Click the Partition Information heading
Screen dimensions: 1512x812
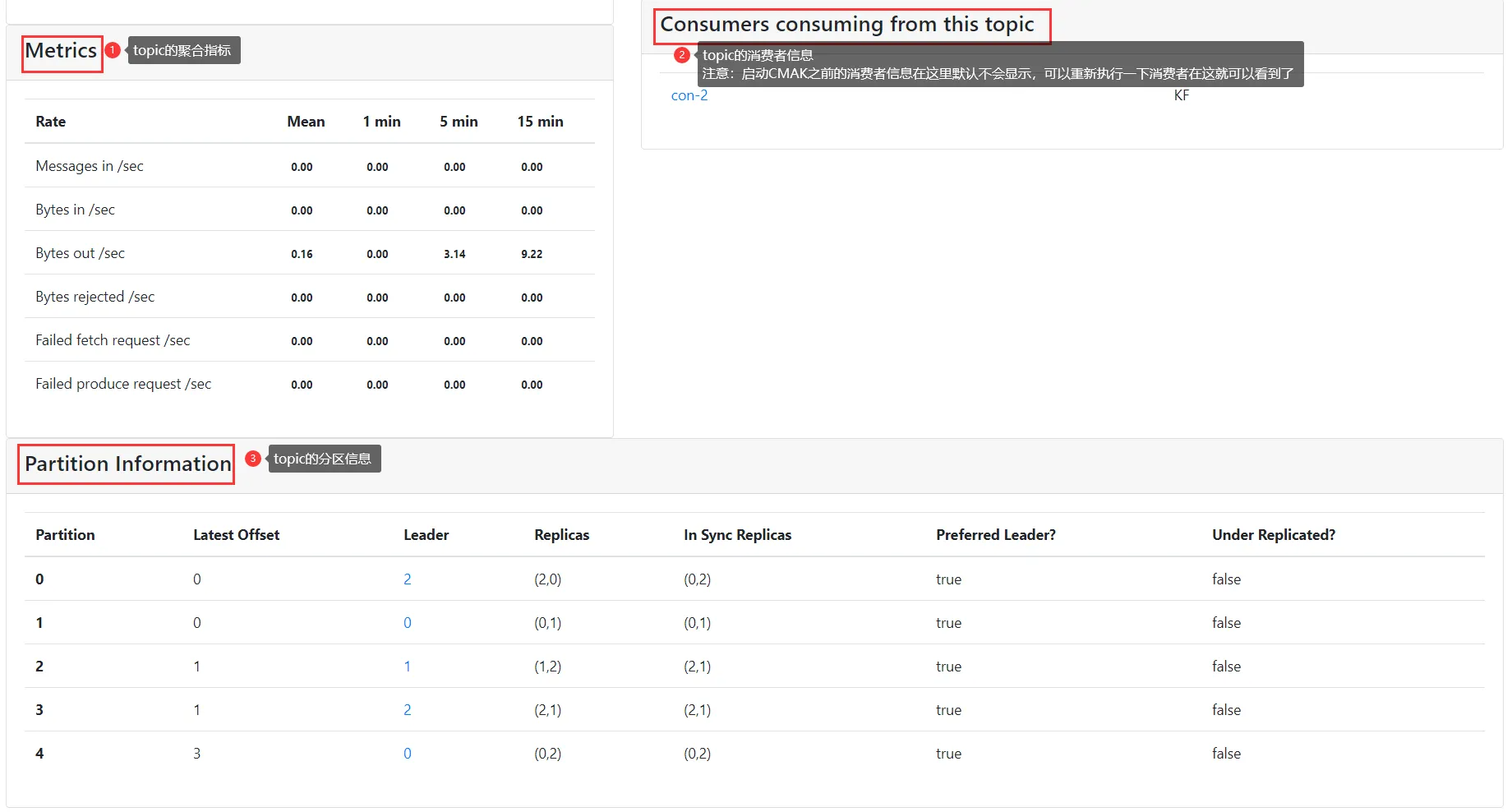[x=128, y=464]
